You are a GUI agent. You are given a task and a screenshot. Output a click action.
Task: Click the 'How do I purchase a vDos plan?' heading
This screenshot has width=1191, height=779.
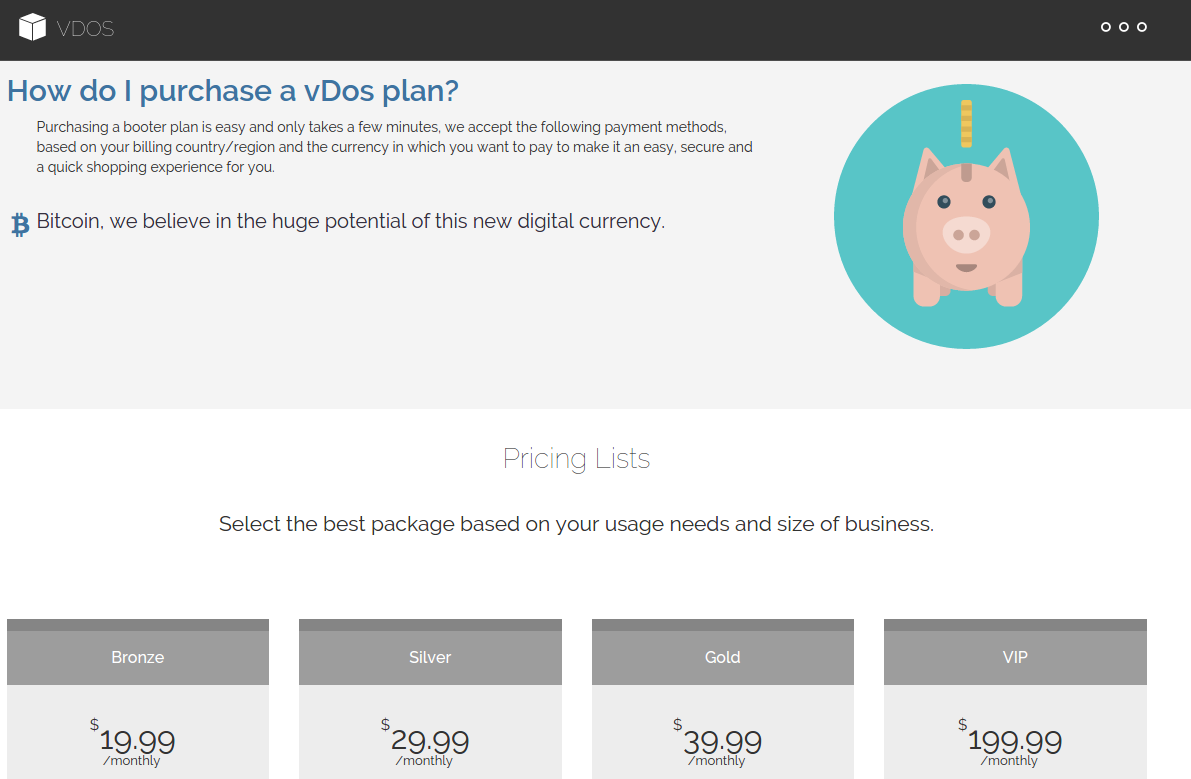pyautogui.click(x=233, y=91)
